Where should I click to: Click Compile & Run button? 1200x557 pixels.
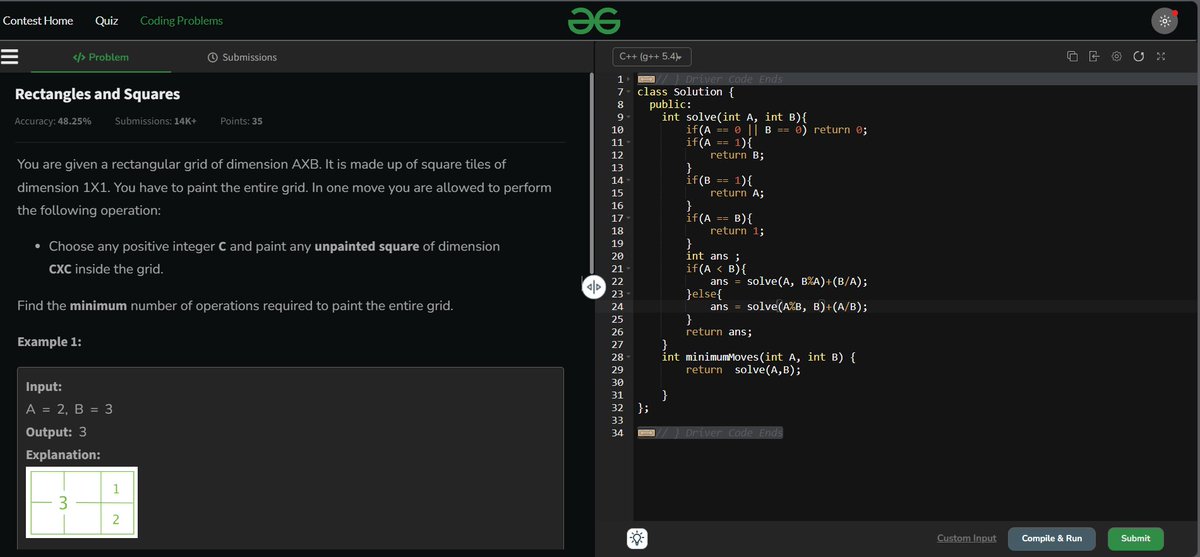[x=1051, y=538]
